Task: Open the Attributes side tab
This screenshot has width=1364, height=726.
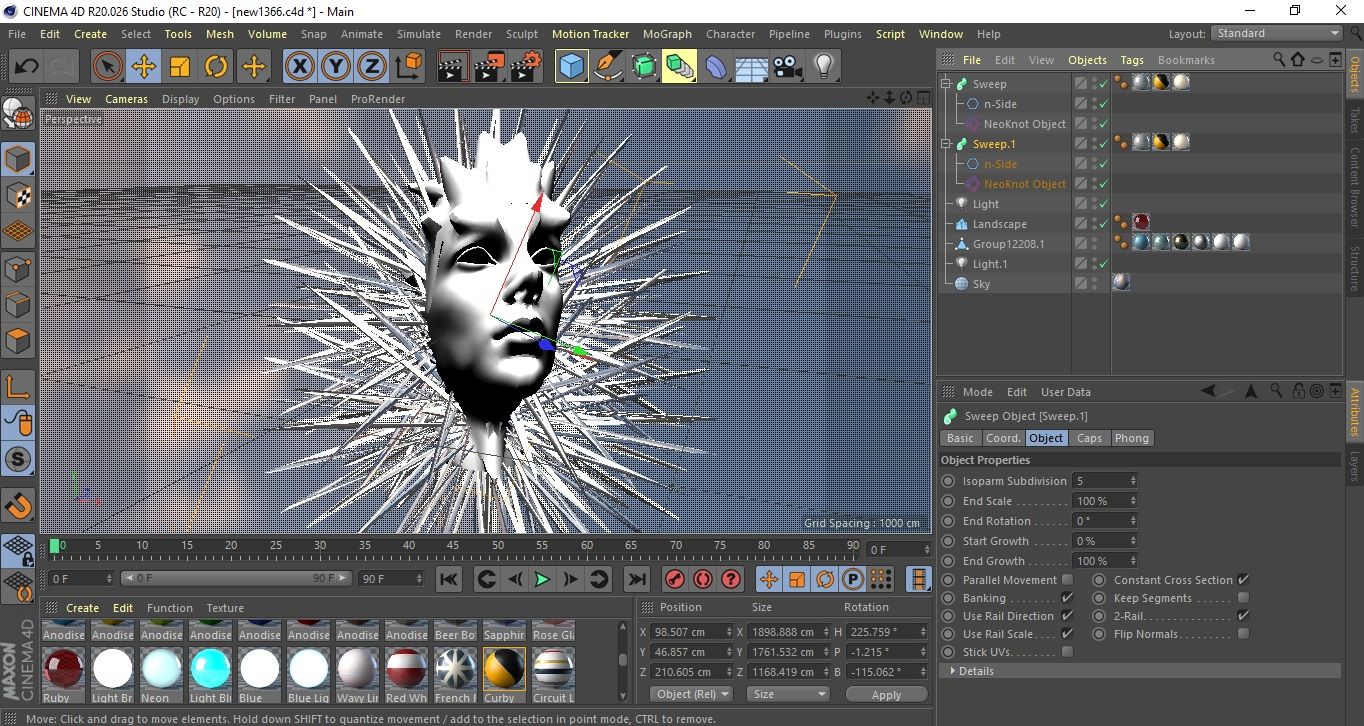Action: [x=1354, y=412]
